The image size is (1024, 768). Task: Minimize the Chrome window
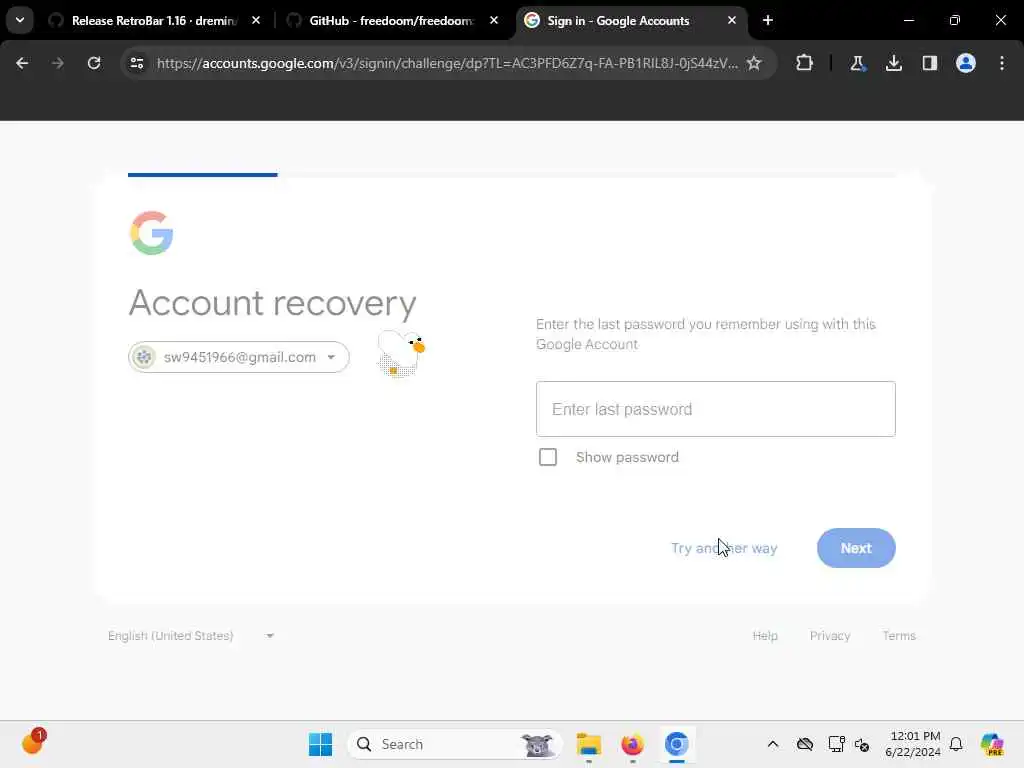pyautogui.click(x=909, y=20)
